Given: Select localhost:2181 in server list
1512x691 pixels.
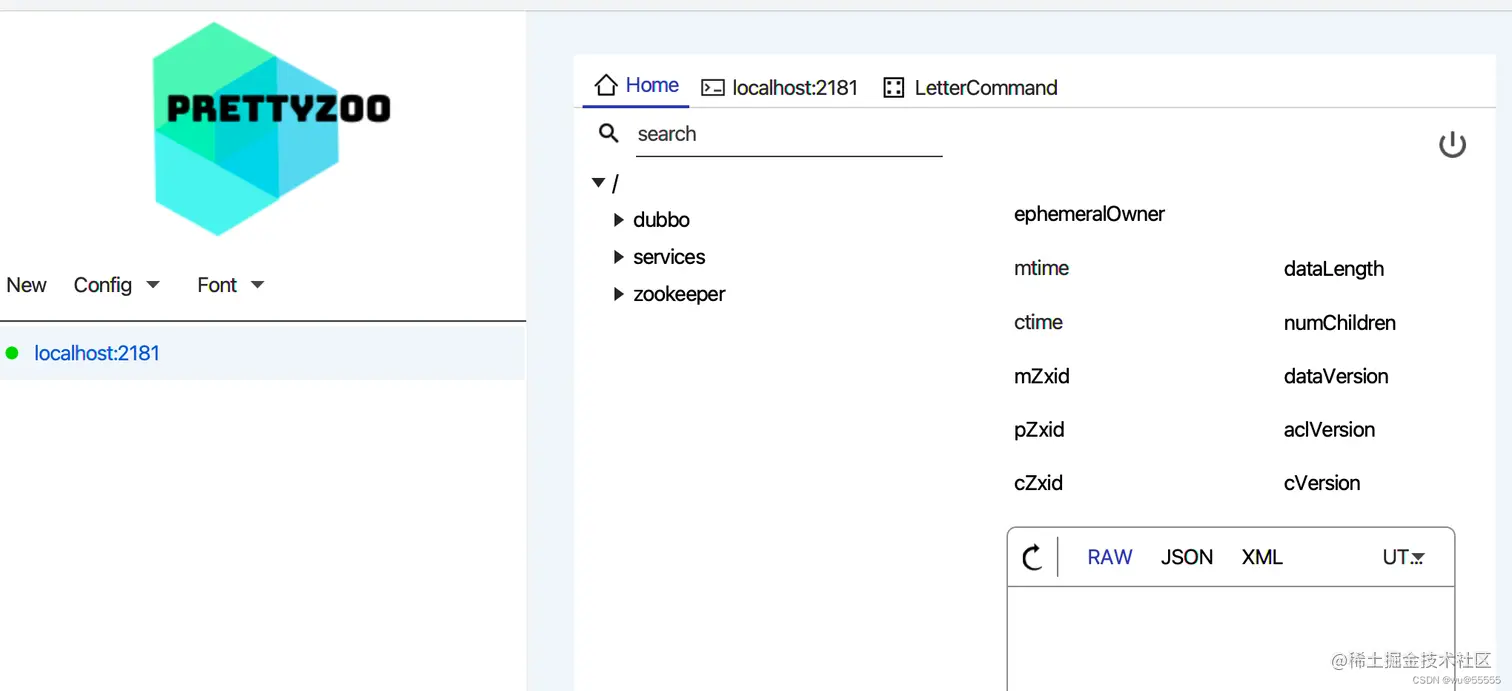Looking at the screenshot, I should [262, 353].
